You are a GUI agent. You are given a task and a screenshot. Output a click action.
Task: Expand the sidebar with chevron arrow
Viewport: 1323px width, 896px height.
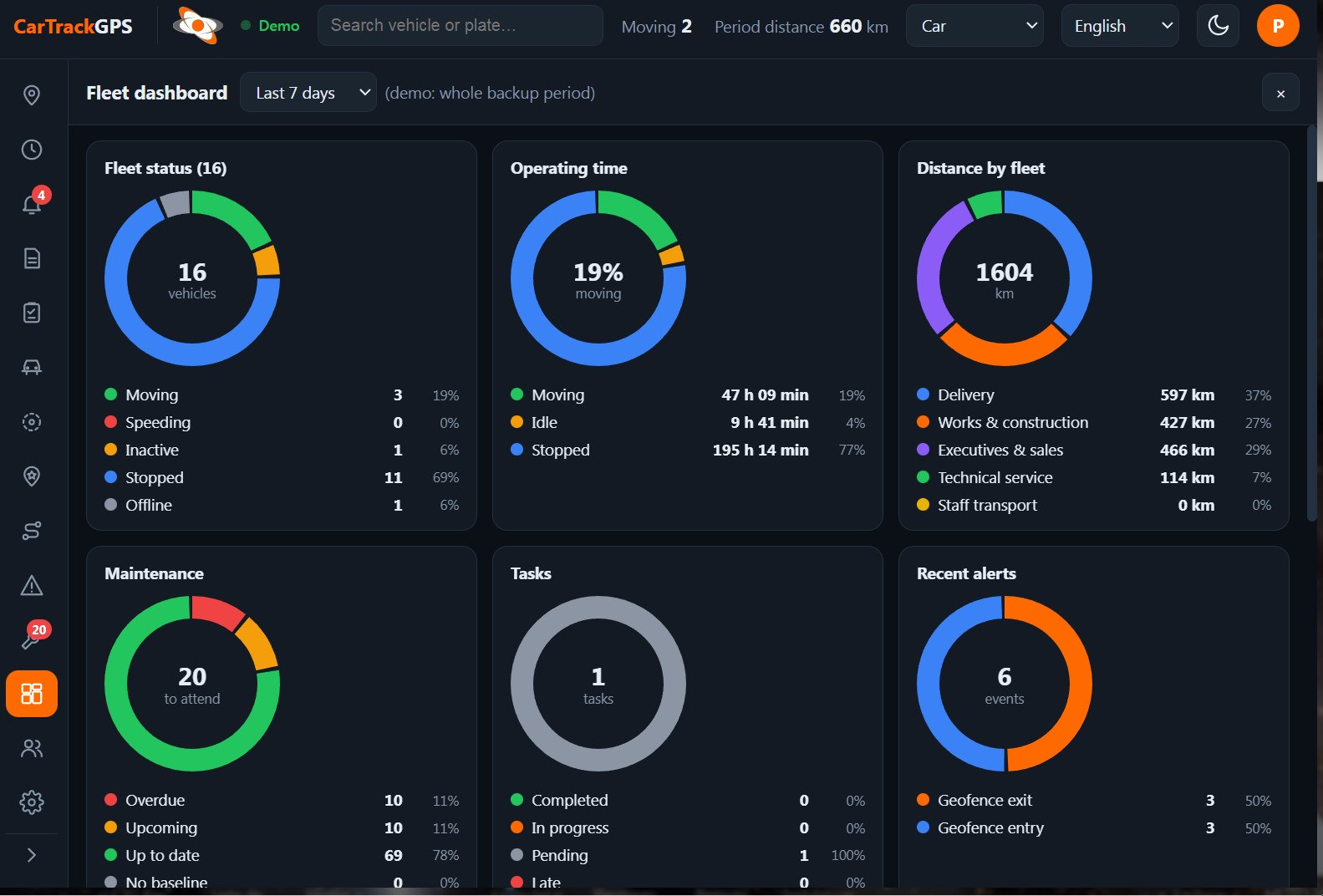click(x=32, y=855)
